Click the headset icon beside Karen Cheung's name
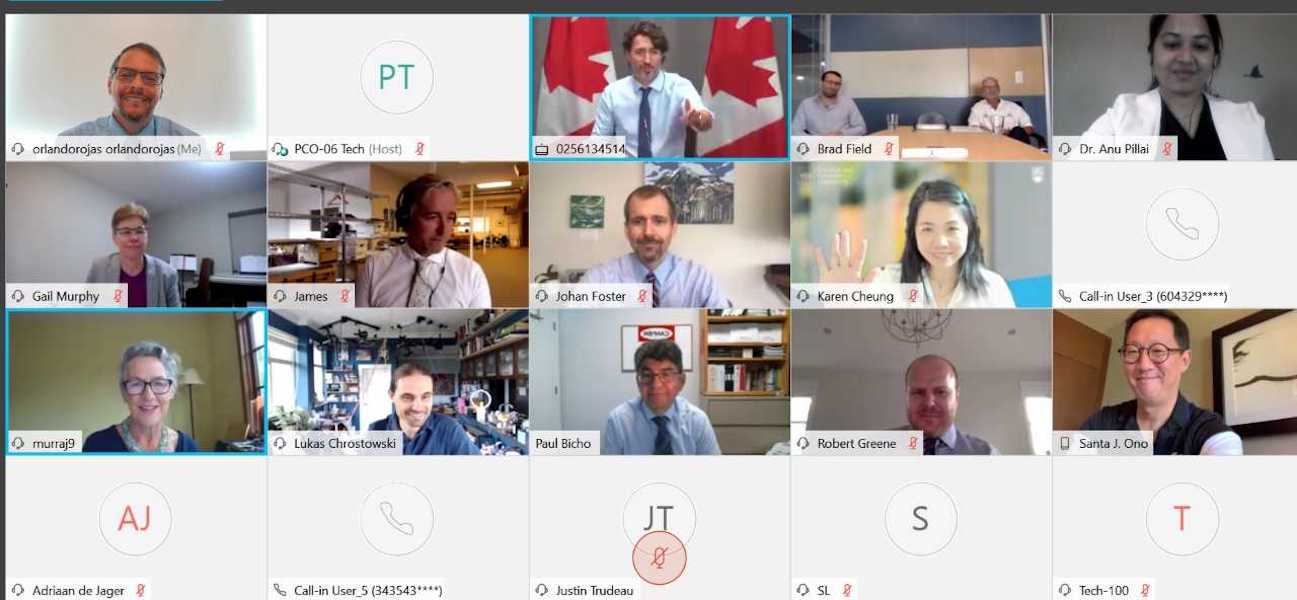This screenshot has width=1297, height=600. 803,296
